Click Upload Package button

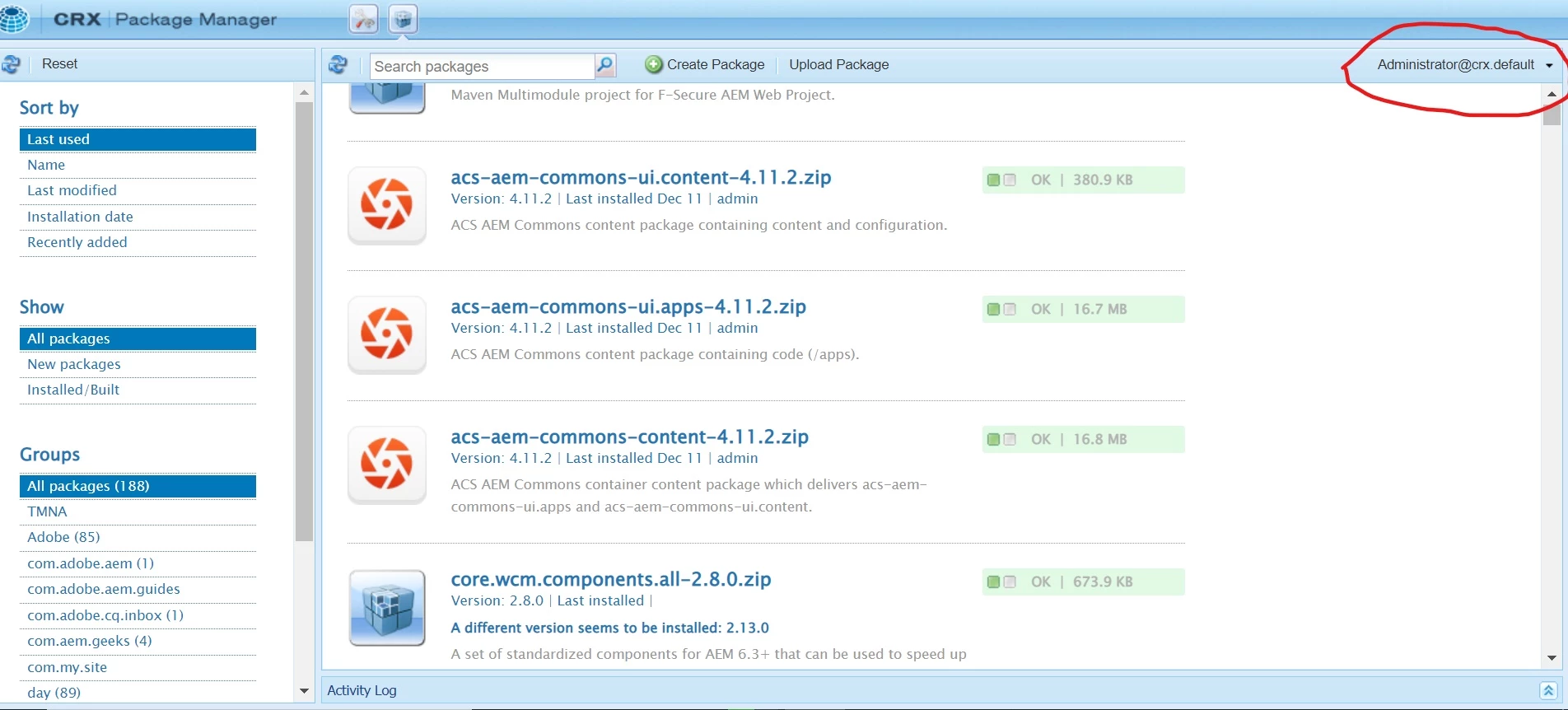[838, 64]
